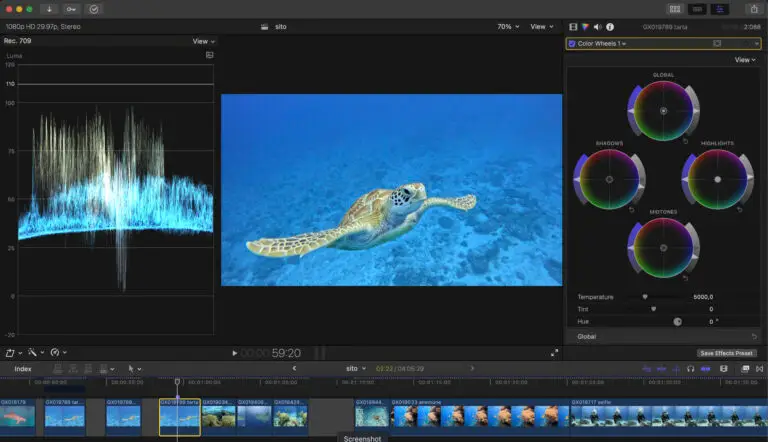Reset the Midtones color wheel
Image resolution: width=768 pixels, height=442 pixels.
coord(686,278)
